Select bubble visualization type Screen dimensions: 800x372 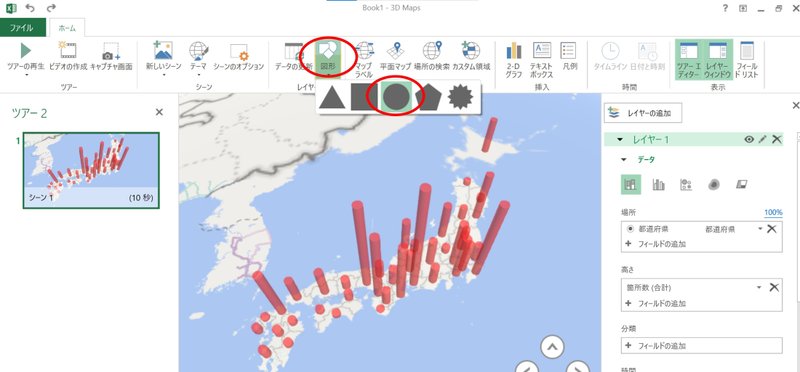click(x=686, y=184)
